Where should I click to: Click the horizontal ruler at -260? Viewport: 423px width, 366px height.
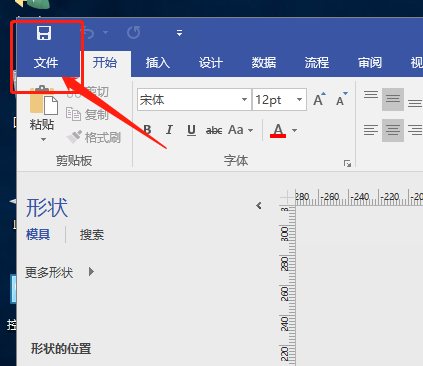[330, 197]
